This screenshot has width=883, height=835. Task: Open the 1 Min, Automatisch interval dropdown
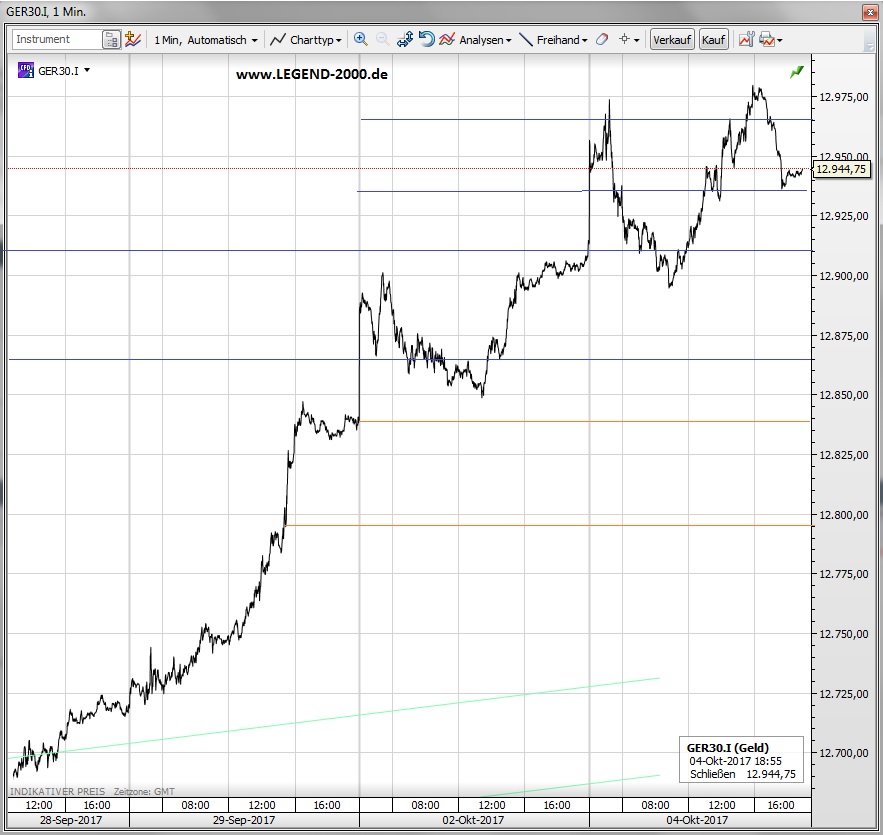[206, 40]
